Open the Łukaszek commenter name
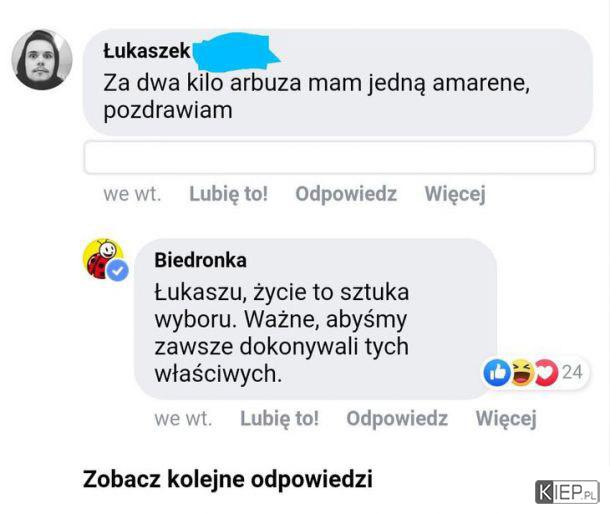Viewport: 610px width, 514px height. coord(147,51)
